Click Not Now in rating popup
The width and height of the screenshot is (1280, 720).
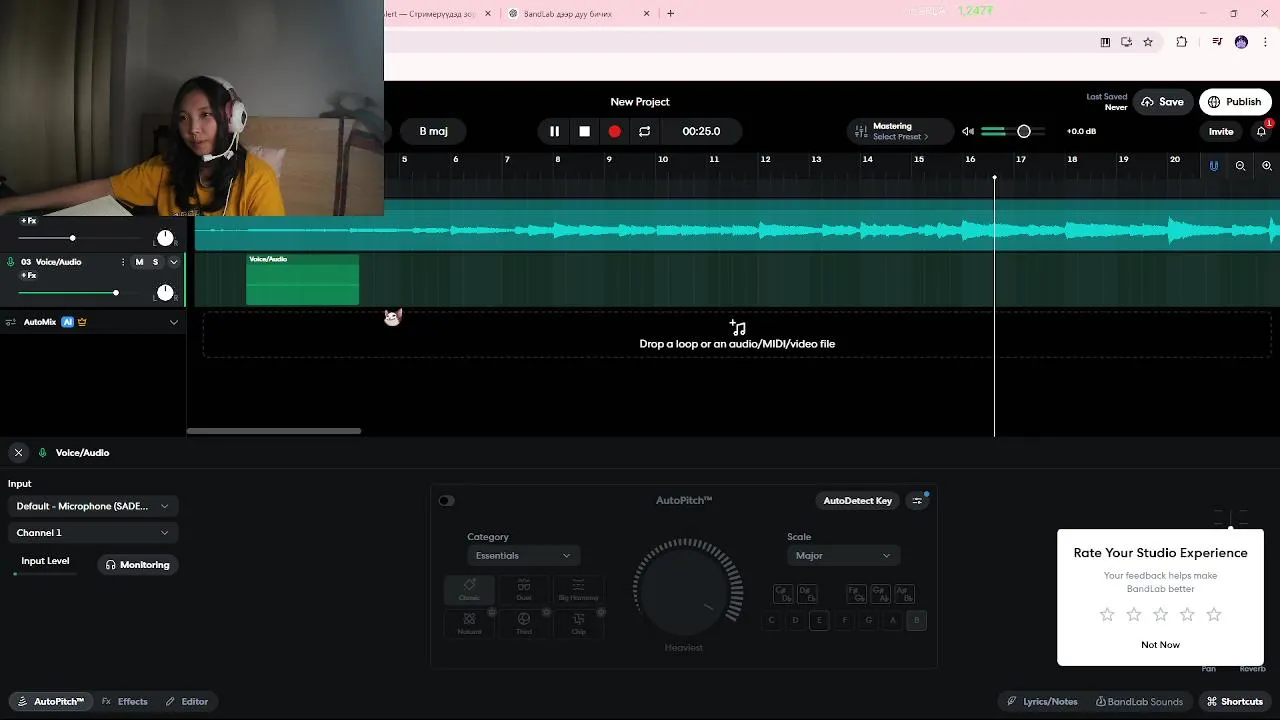pyautogui.click(x=1160, y=645)
